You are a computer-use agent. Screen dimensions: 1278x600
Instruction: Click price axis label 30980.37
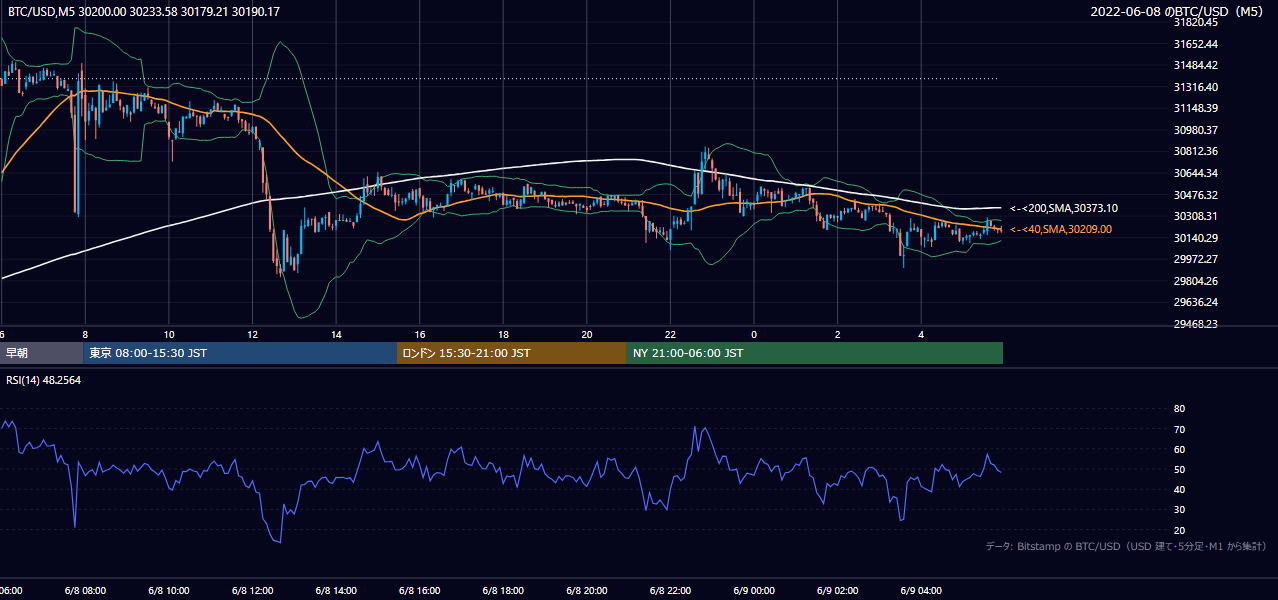(x=1195, y=130)
